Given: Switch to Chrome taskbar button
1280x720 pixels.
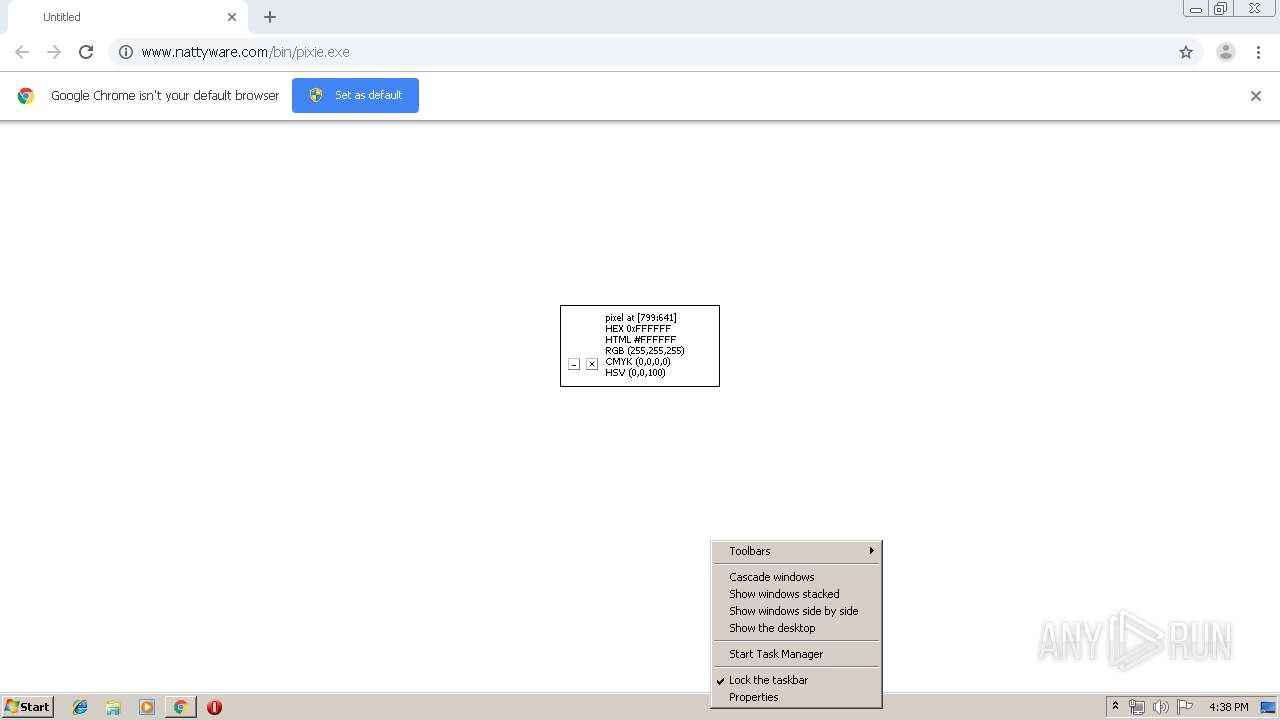Looking at the screenshot, I should coord(180,707).
